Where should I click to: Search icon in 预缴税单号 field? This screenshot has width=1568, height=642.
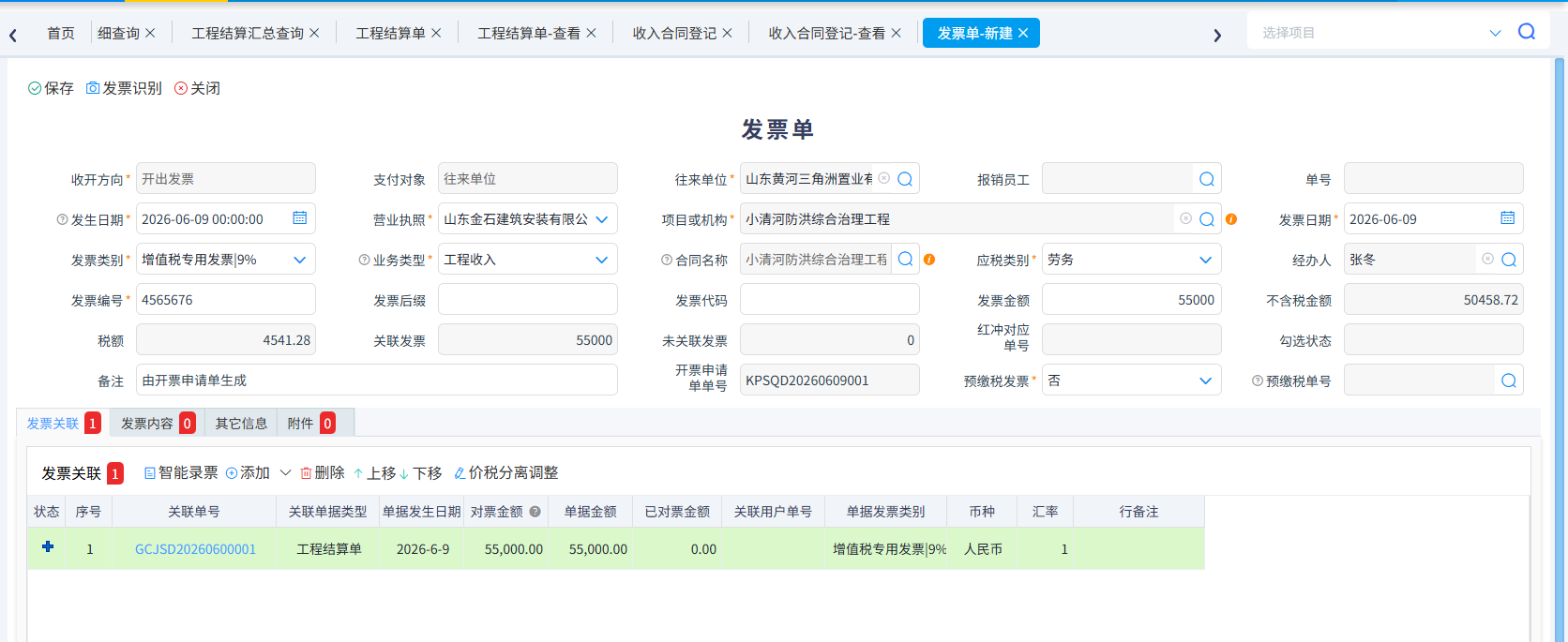click(x=1509, y=381)
